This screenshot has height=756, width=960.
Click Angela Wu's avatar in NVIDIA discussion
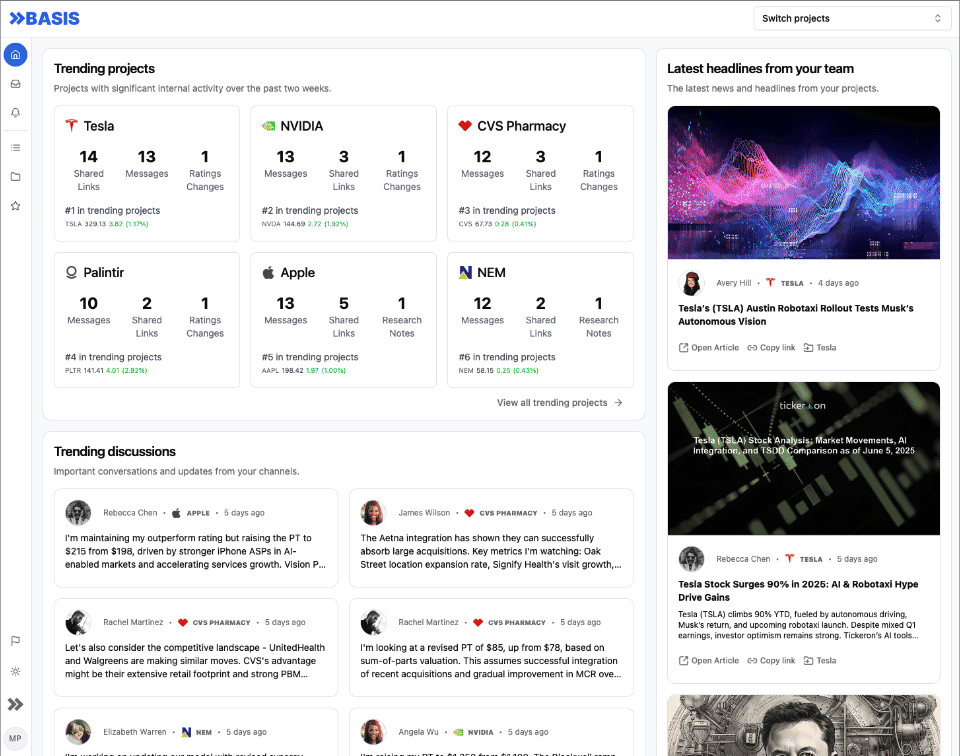click(x=373, y=732)
